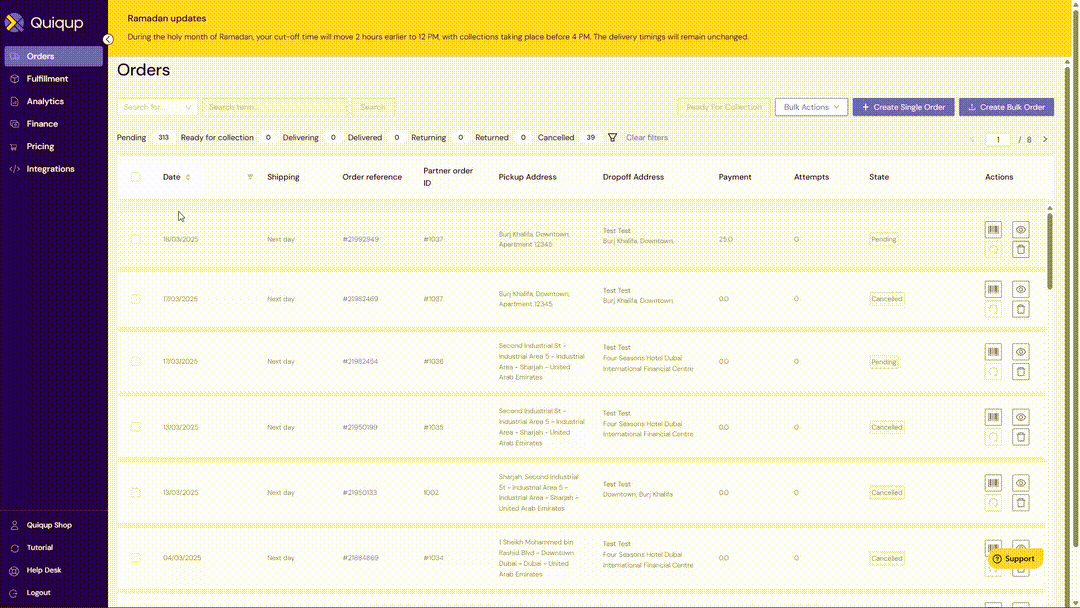Select the checkbox for order #21884869
The width and height of the screenshot is (1080, 608).
pyautogui.click(x=136, y=558)
